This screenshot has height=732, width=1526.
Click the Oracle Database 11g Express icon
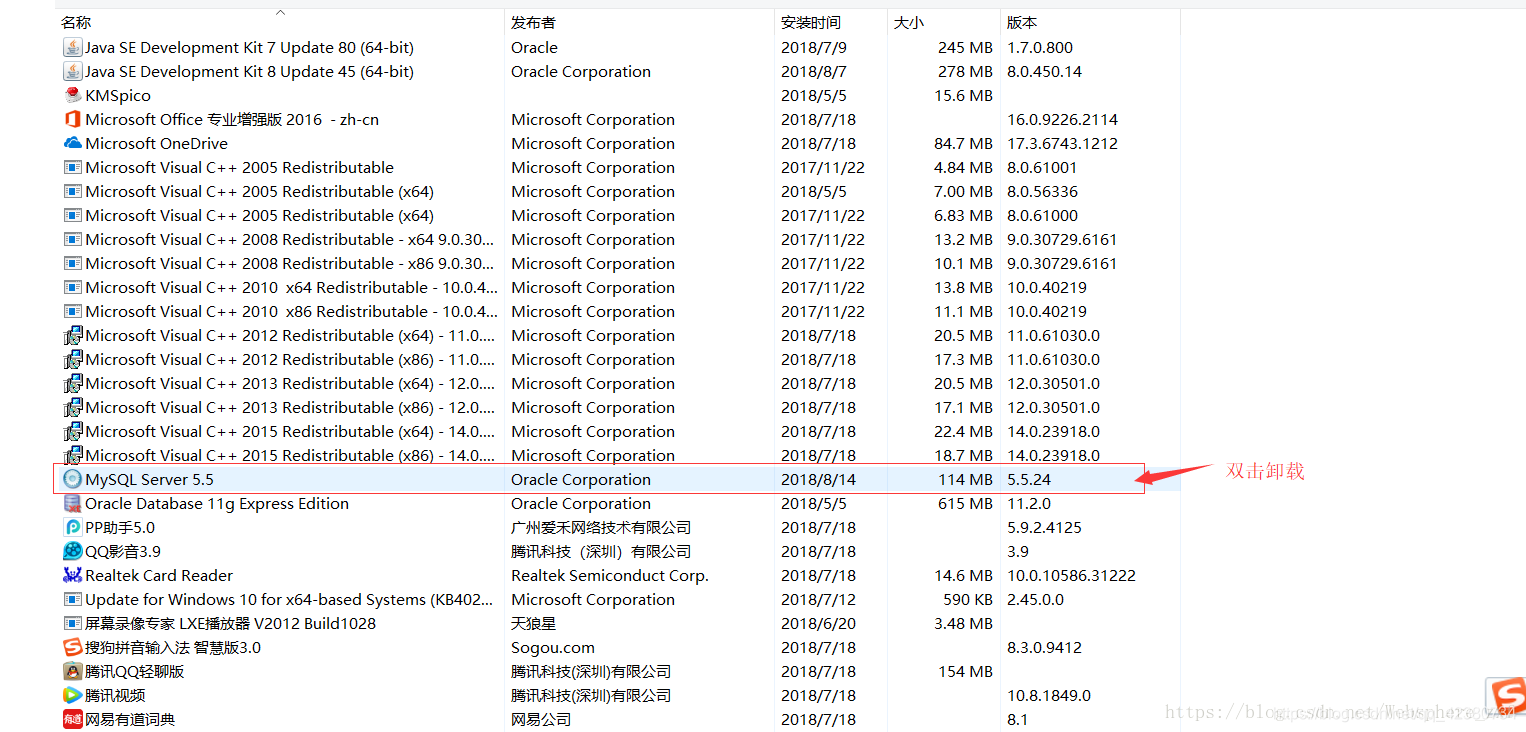pos(73,503)
